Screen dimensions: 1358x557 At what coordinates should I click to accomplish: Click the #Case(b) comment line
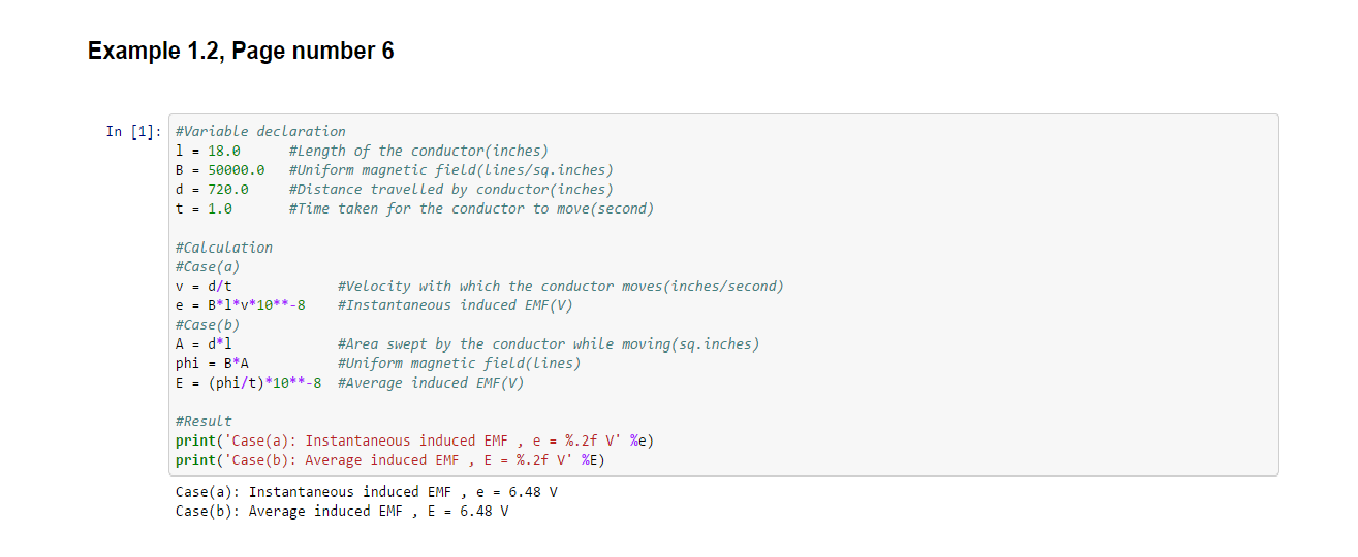pyautogui.click(x=207, y=325)
